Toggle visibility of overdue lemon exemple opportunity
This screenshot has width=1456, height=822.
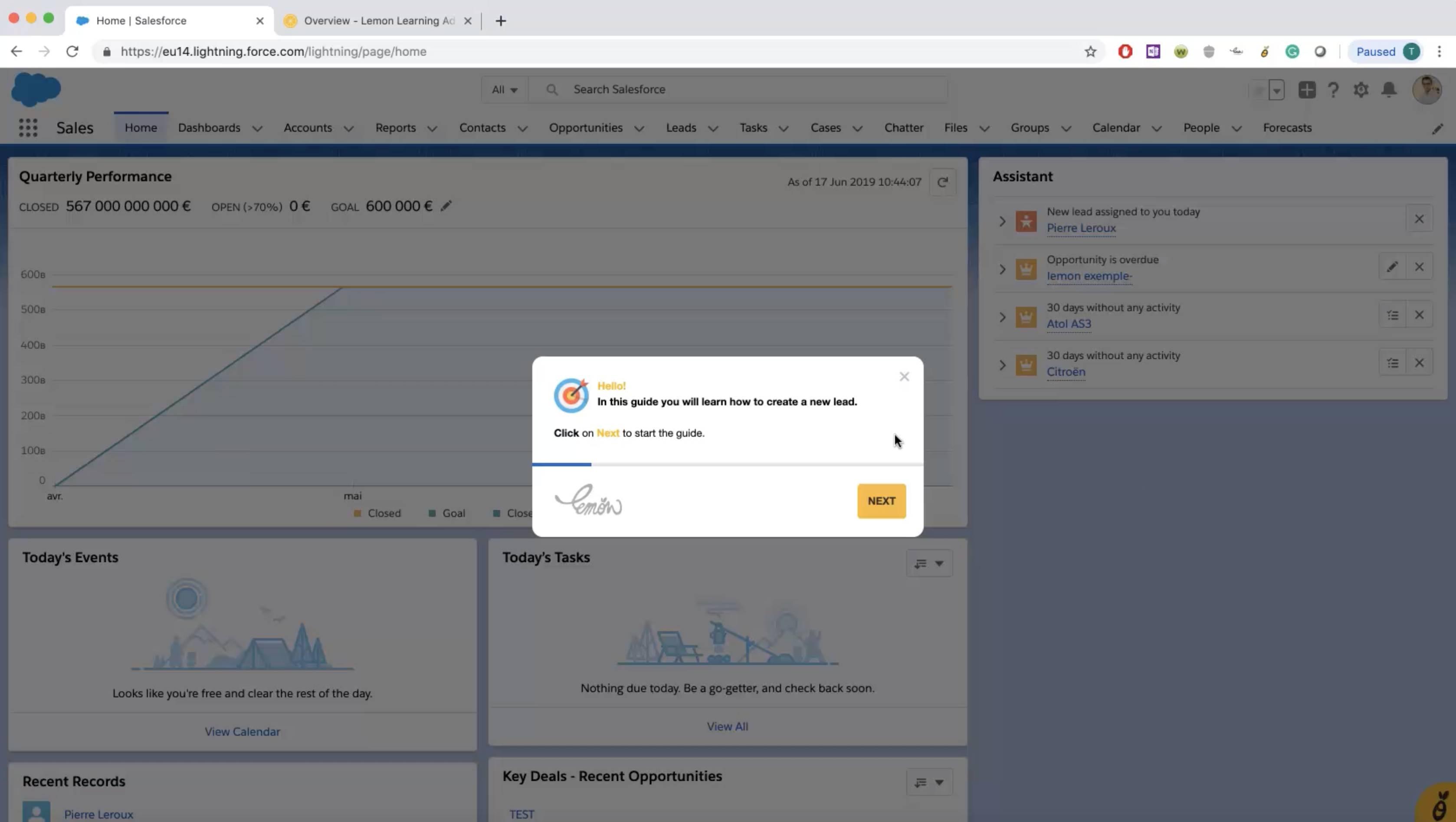point(1001,267)
